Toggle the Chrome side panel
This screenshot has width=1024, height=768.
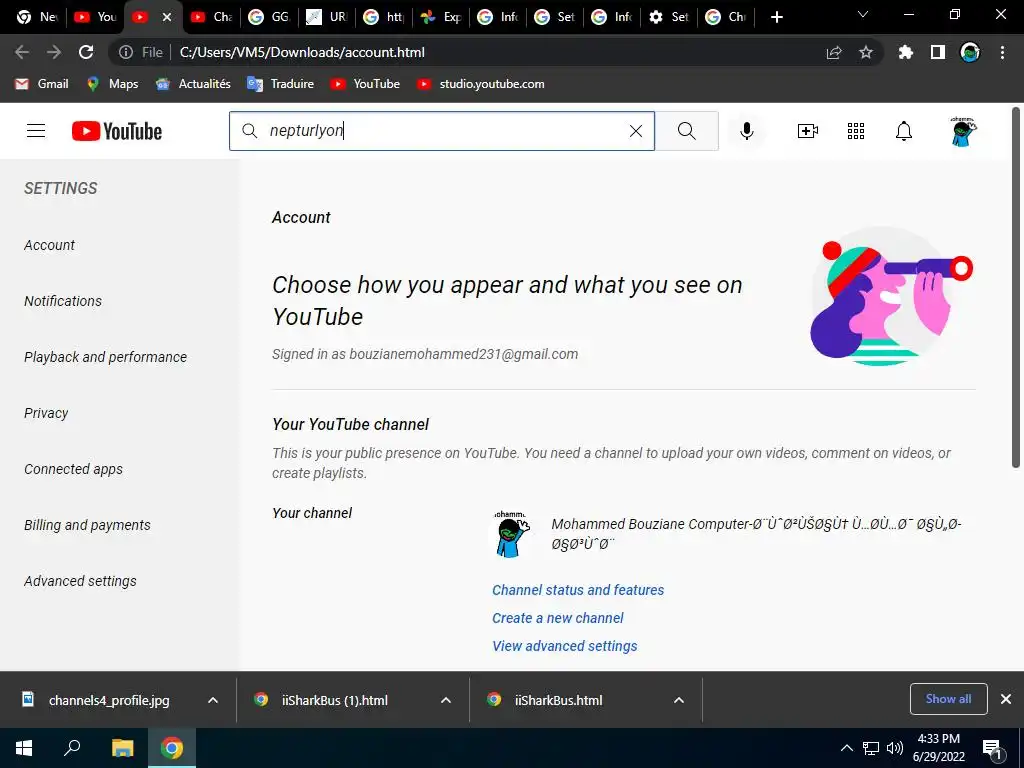938,52
